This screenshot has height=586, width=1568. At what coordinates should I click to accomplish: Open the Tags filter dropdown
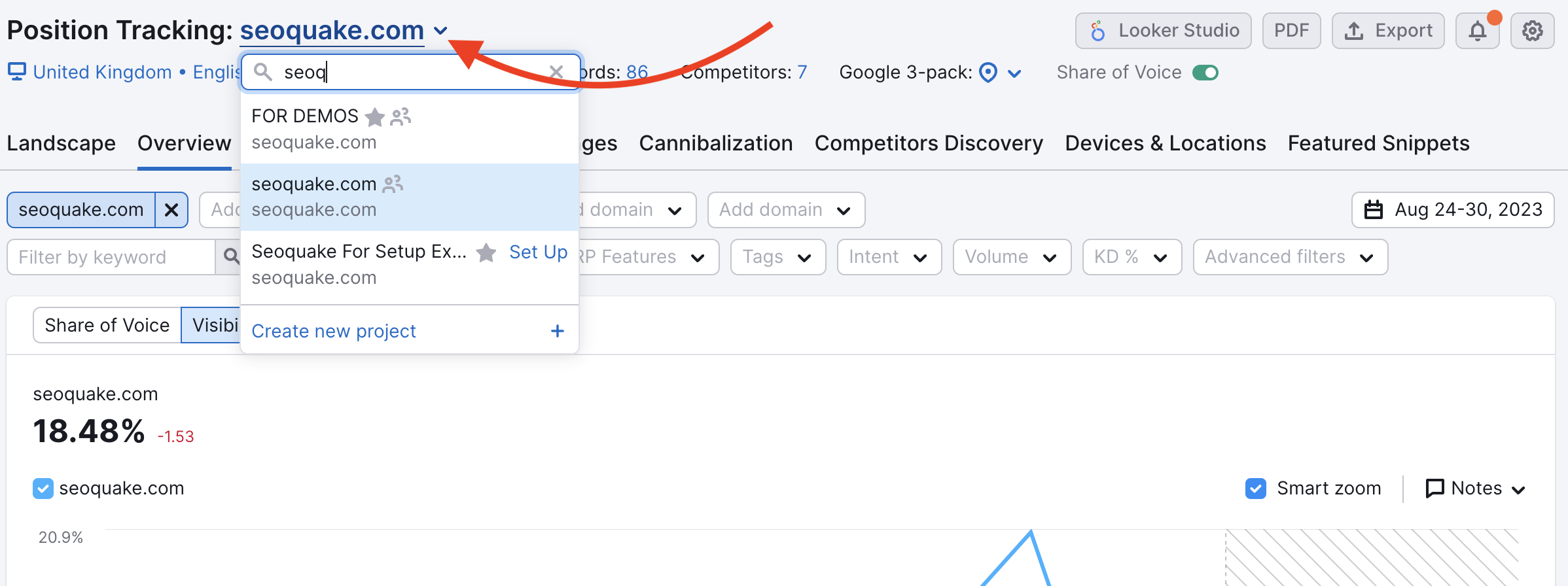778,257
